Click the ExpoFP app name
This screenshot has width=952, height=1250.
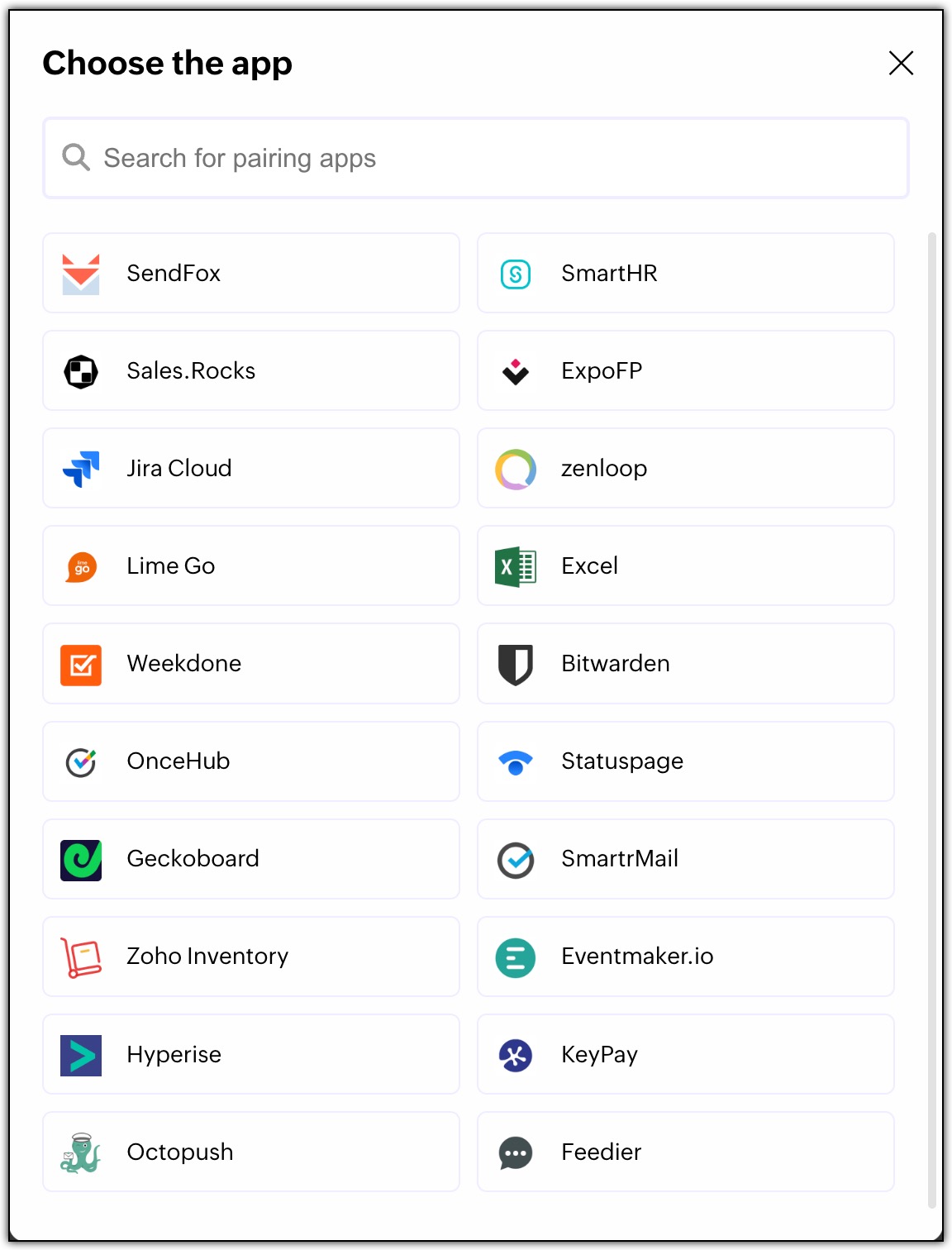pyautogui.click(x=602, y=371)
